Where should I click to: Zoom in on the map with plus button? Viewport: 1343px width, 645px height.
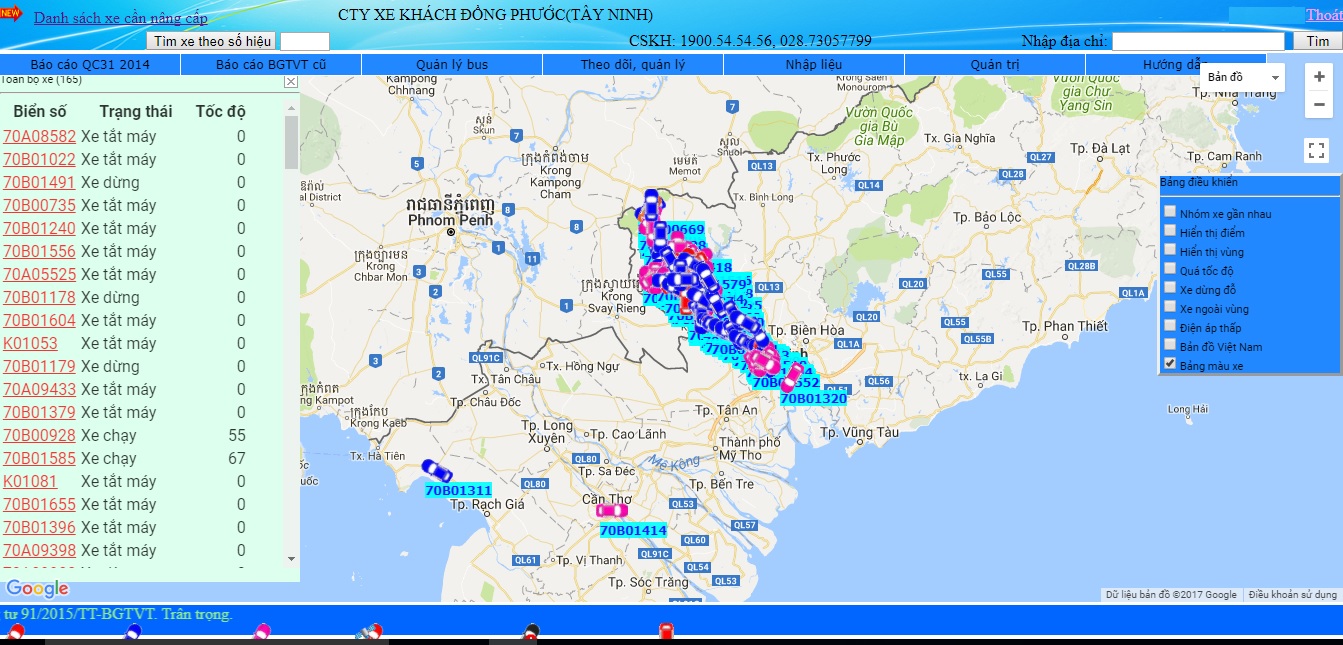click(x=1319, y=77)
